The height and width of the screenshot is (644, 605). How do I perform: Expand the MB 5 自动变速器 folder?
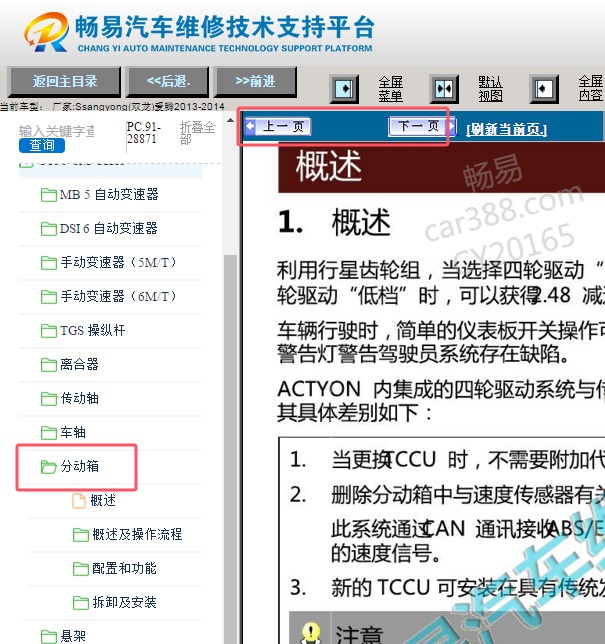[x=109, y=194]
